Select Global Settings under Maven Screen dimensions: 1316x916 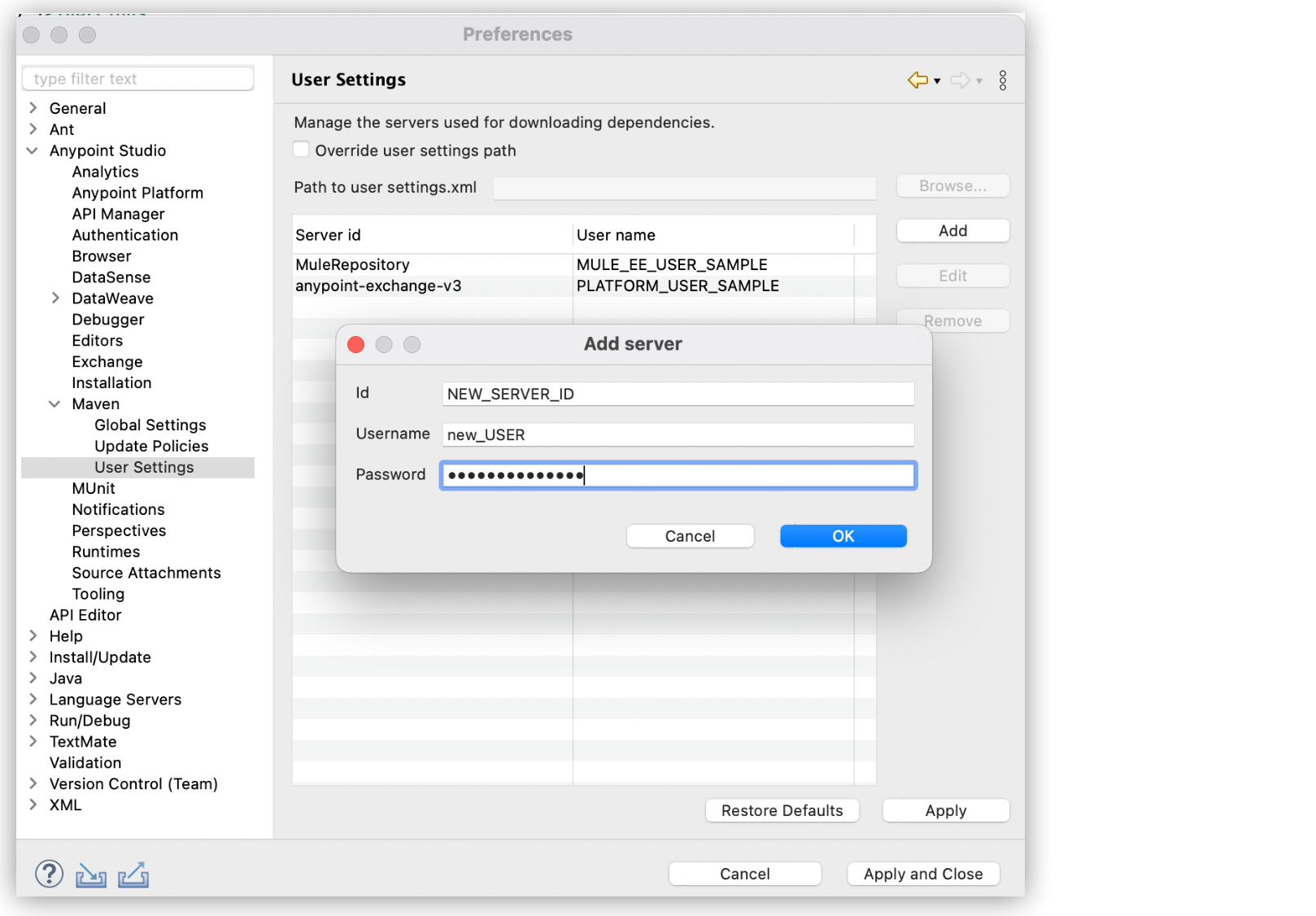coord(150,425)
